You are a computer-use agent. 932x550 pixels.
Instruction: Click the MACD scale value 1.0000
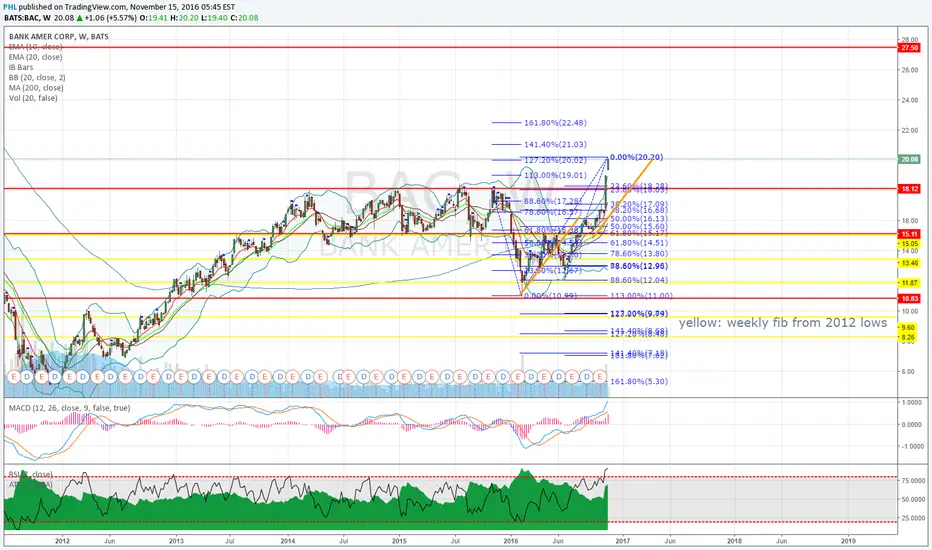click(912, 403)
